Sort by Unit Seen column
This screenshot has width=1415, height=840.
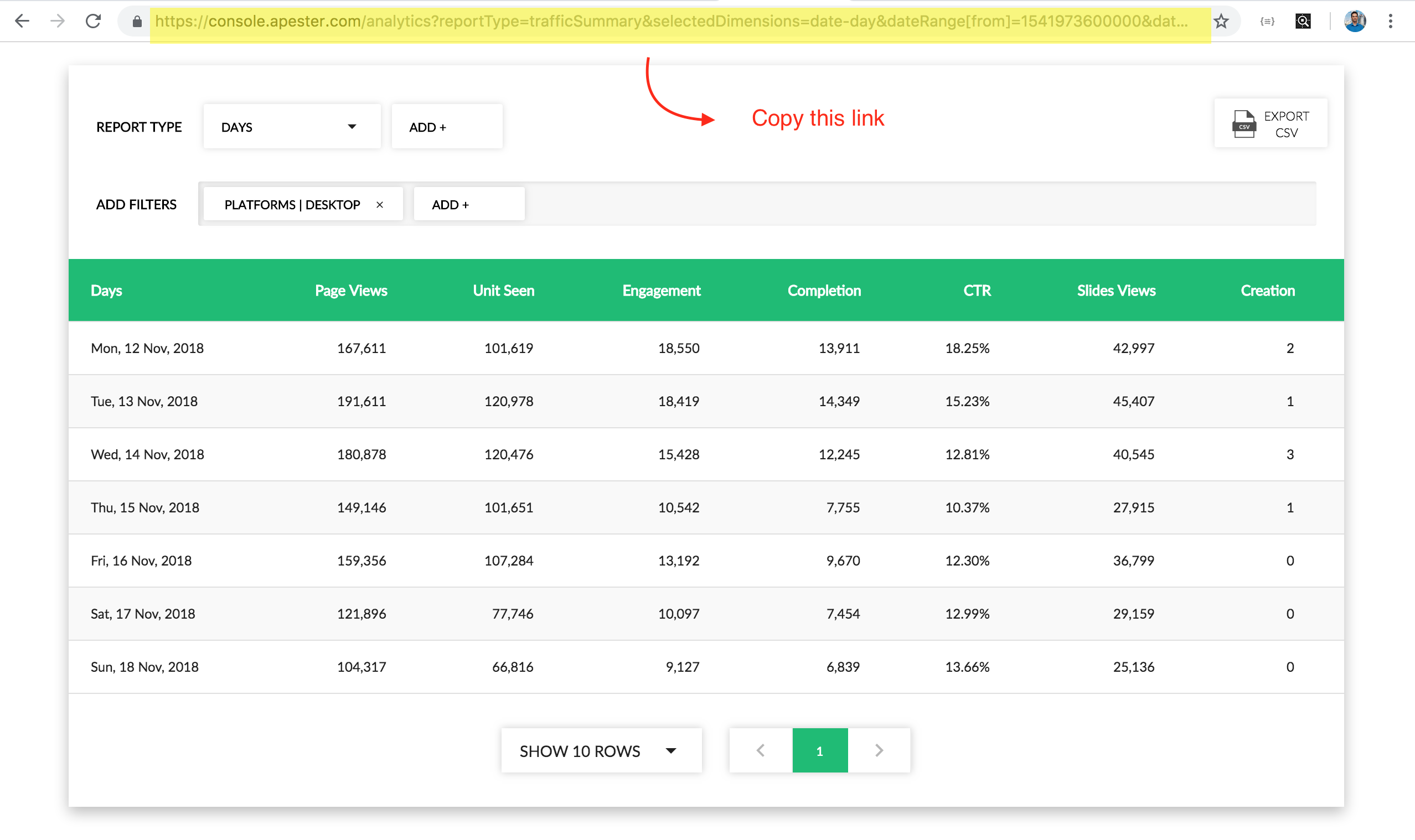point(504,291)
